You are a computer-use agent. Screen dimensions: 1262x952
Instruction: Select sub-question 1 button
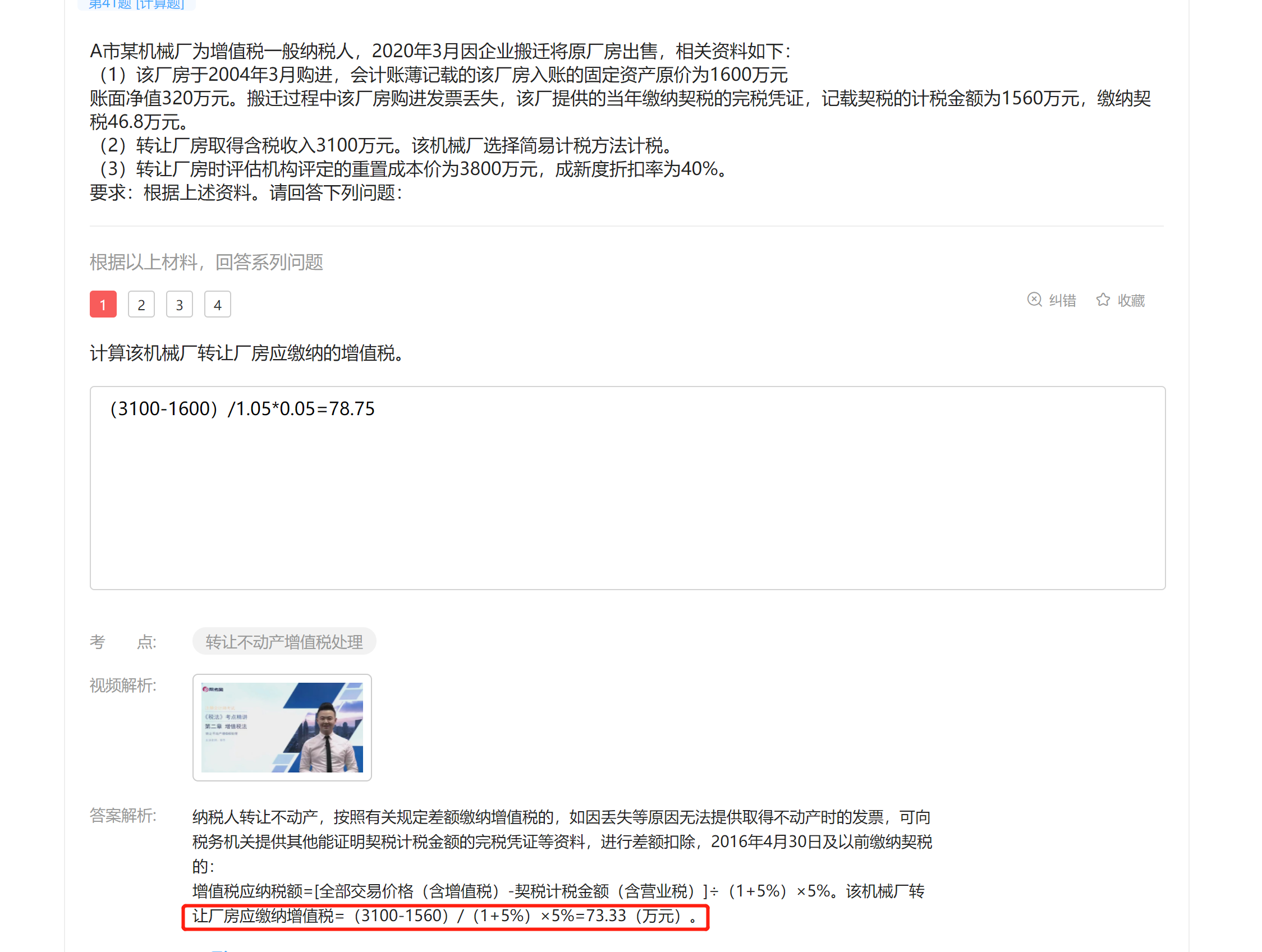(103, 304)
